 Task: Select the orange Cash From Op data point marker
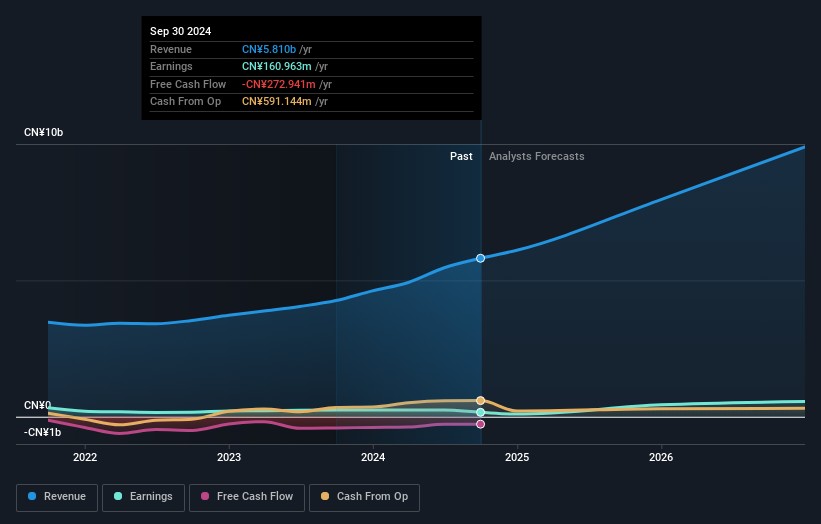[480, 400]
